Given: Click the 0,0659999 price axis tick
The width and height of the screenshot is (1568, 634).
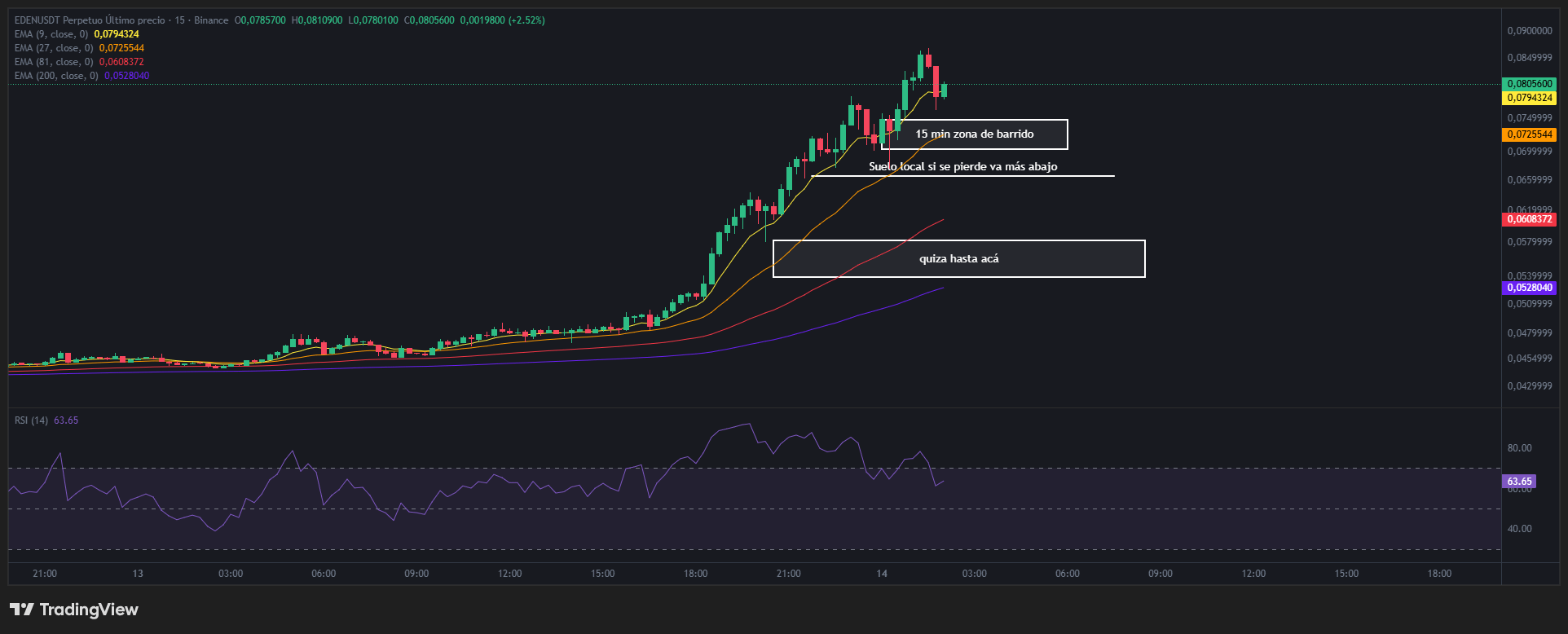Looking at the screenshot, I should click(1530, 180).
